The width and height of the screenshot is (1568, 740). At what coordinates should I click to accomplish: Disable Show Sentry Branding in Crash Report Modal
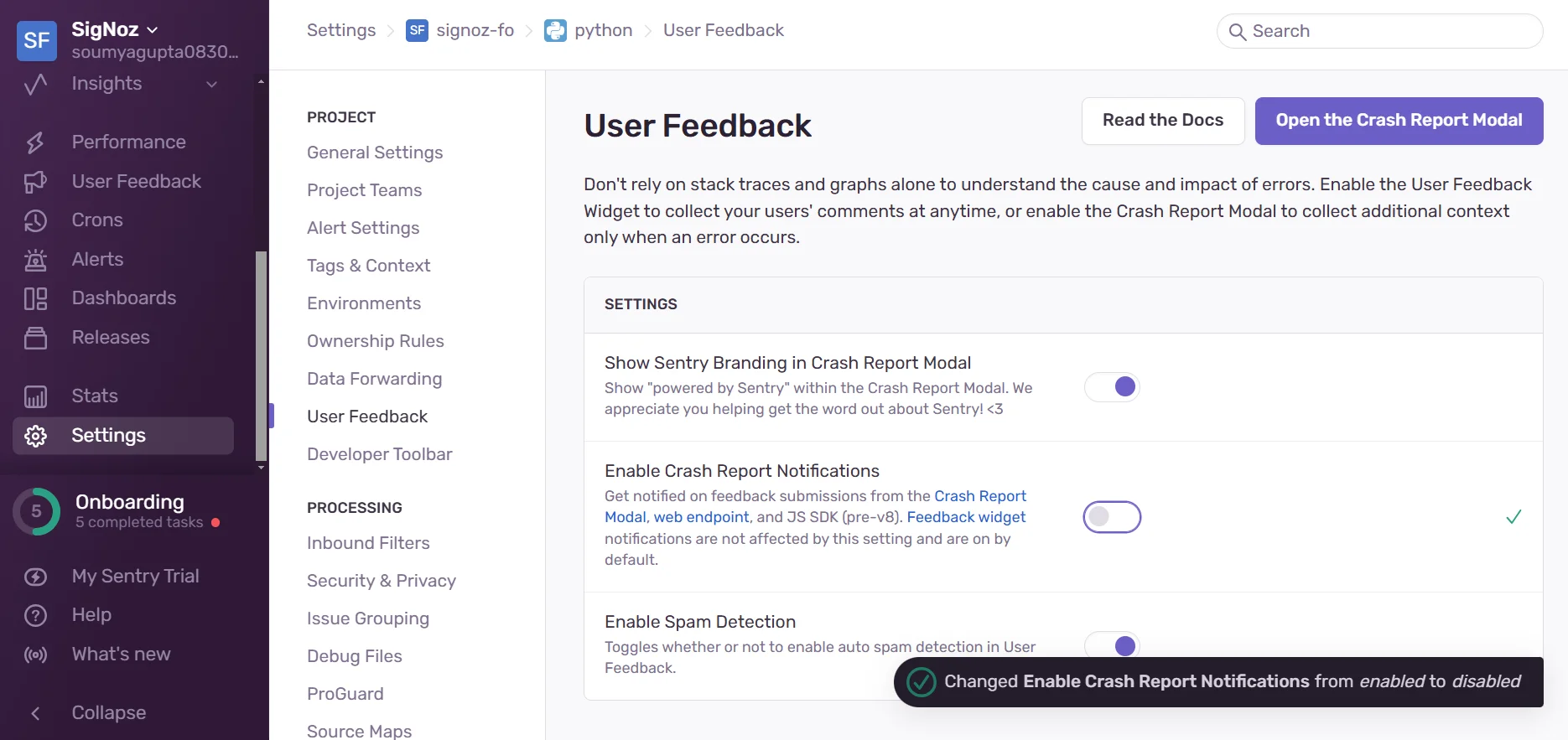pos(1112,386)
